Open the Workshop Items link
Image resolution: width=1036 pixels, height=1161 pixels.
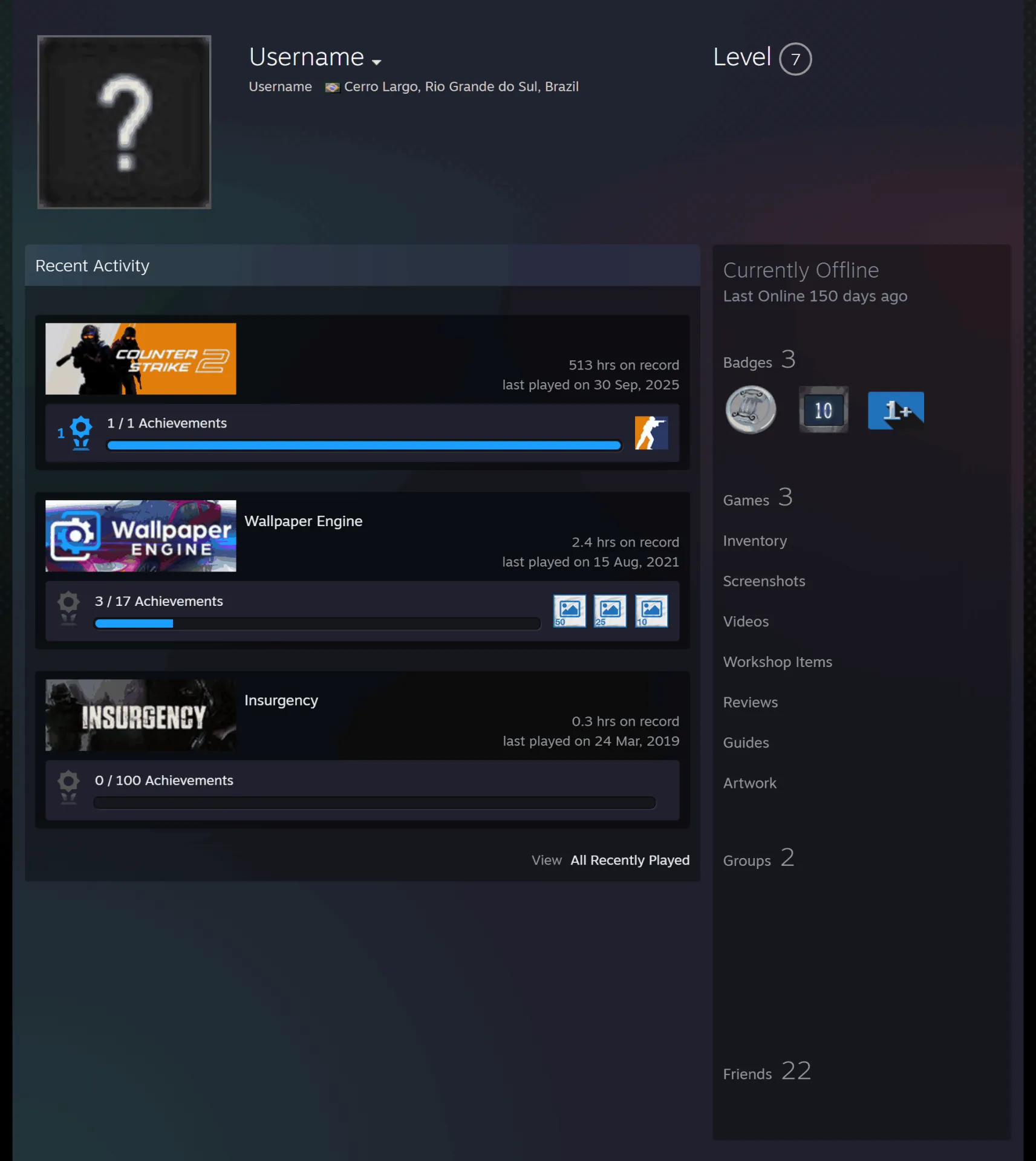point(778,662)
